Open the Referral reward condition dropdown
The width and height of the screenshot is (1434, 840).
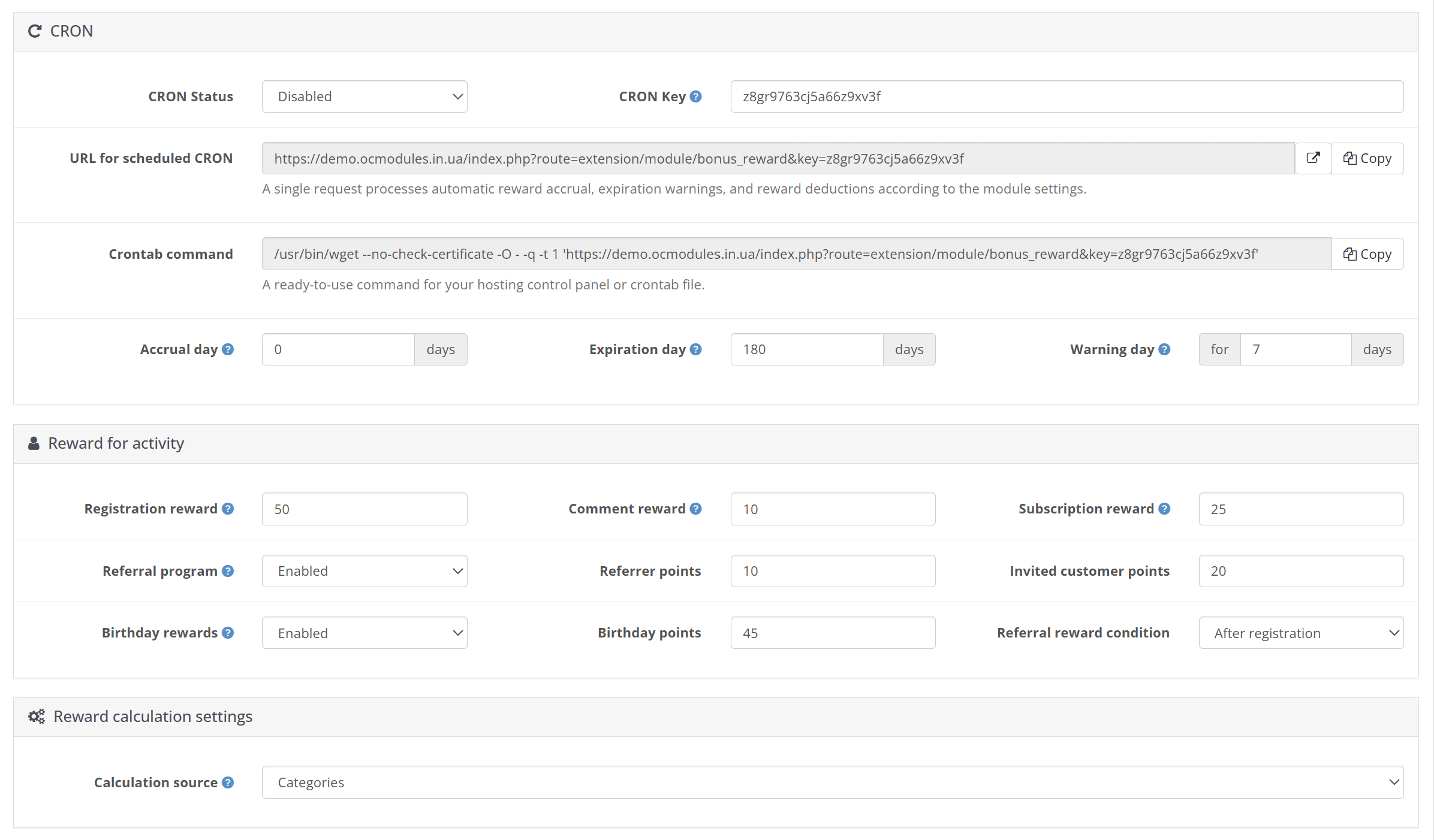[1301, 633]
